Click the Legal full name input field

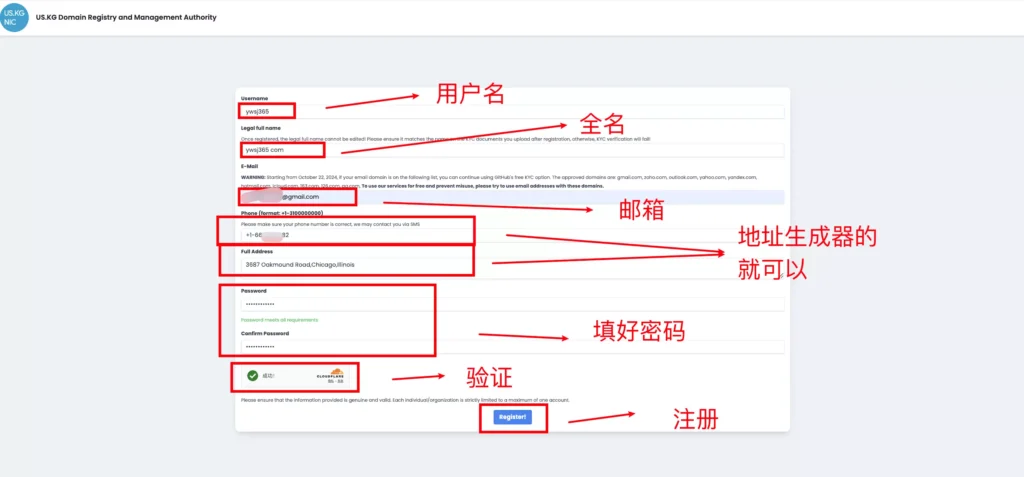(510, 150)
